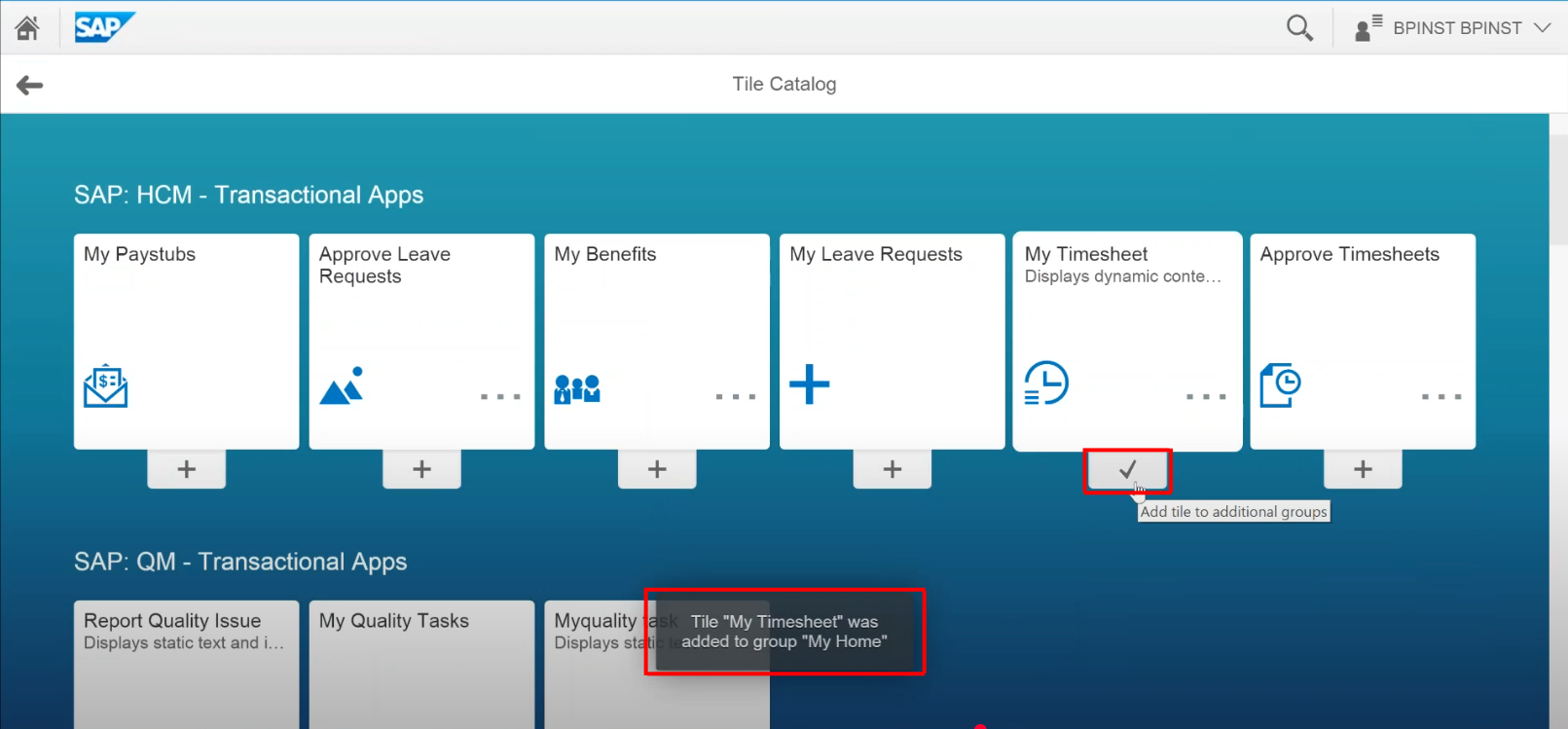Viewport: 1568px width, 729px height.
Task: Open the search magnifier icon
Action: 1299,28
